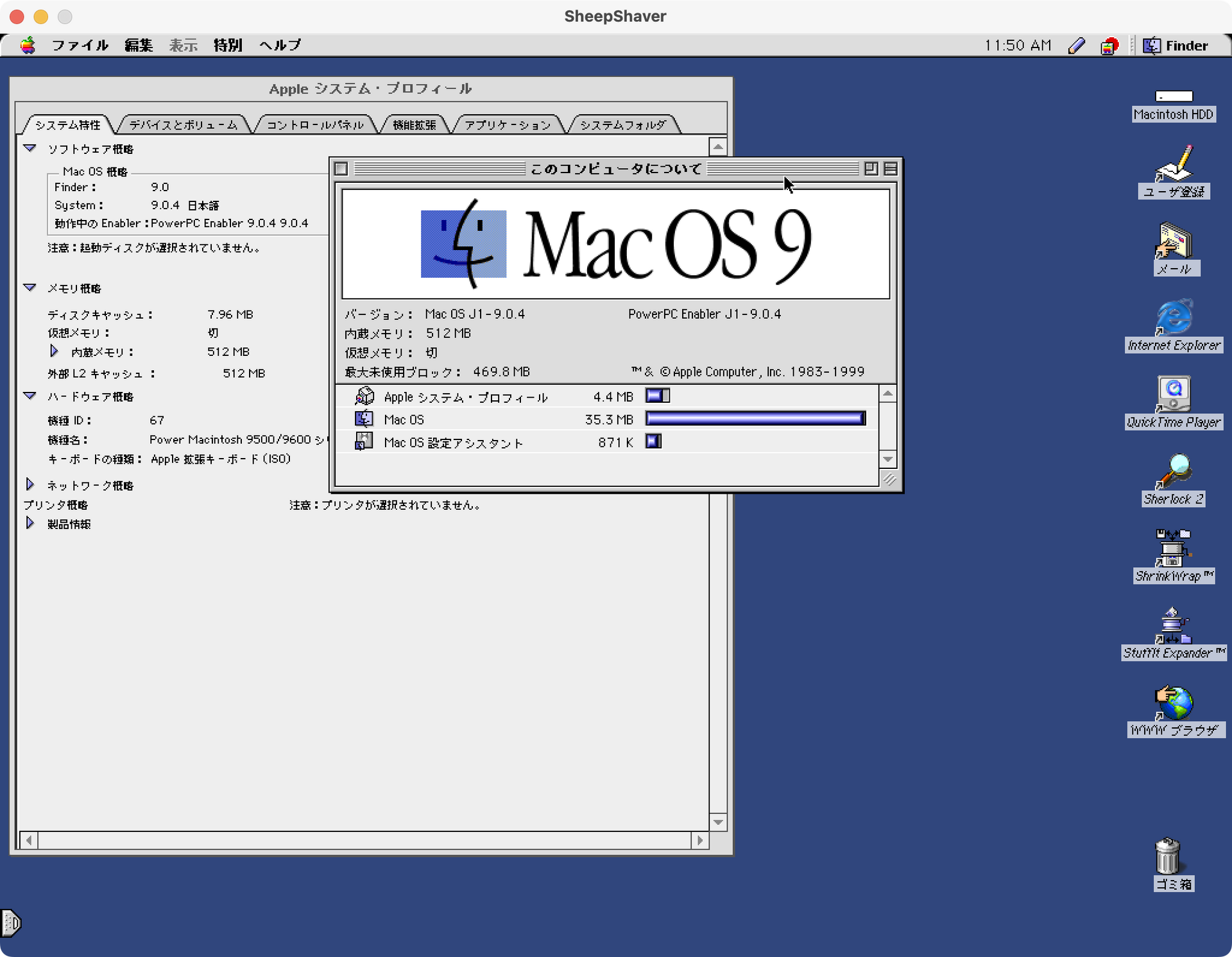Click the Power Macintosh 9500/9600 model name
The width and height of the screenshot is (1232, 957).
[237, 439]
